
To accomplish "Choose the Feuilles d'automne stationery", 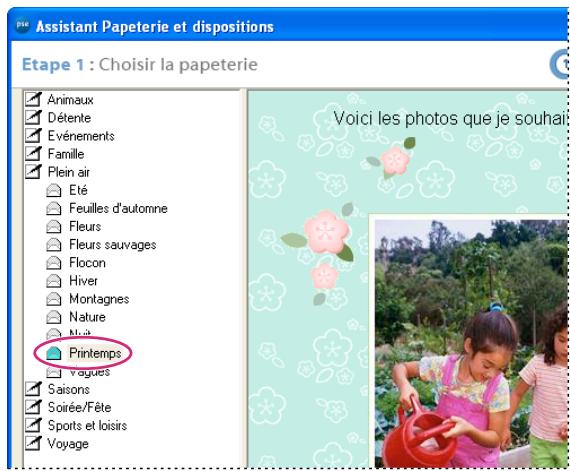I will click(119, 208).
